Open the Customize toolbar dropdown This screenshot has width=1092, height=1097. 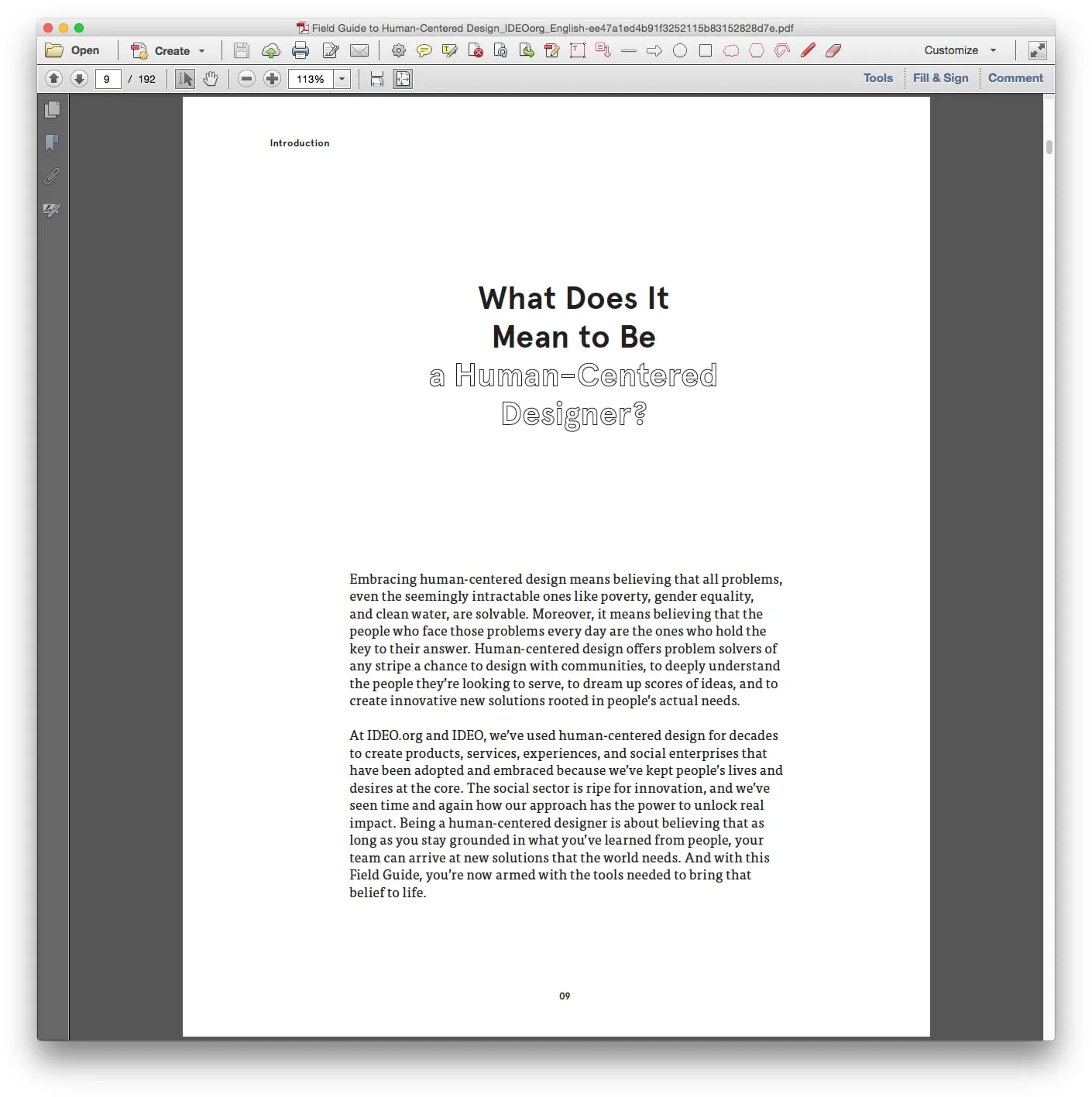click(960, 50)
